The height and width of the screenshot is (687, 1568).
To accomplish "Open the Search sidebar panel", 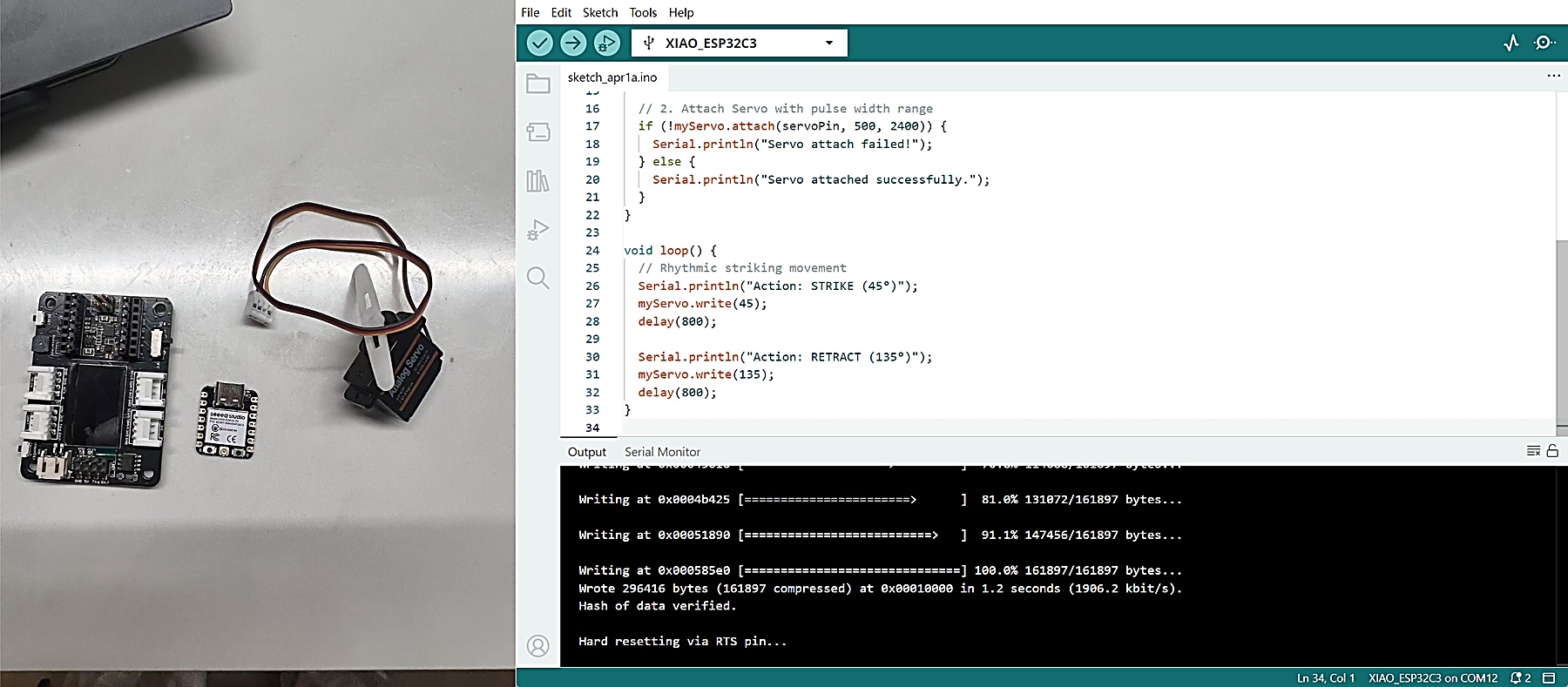I will (x=538, y=278).
